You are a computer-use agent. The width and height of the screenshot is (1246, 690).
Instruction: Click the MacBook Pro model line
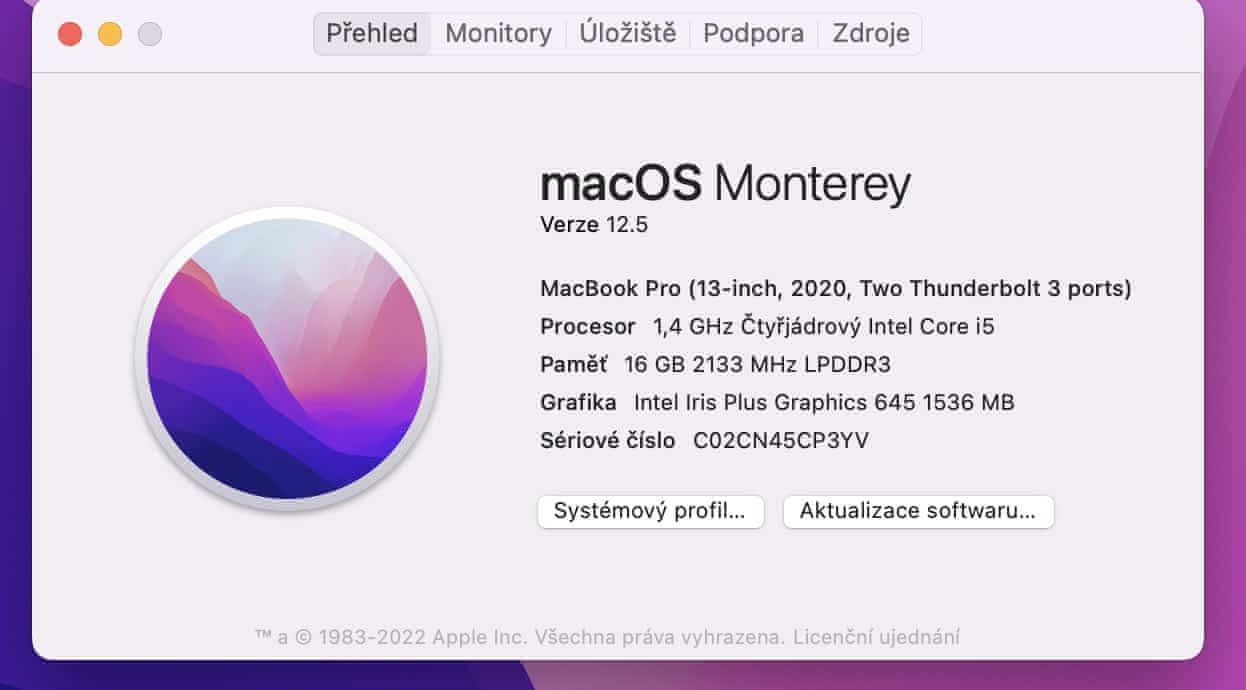pos(835,289)
